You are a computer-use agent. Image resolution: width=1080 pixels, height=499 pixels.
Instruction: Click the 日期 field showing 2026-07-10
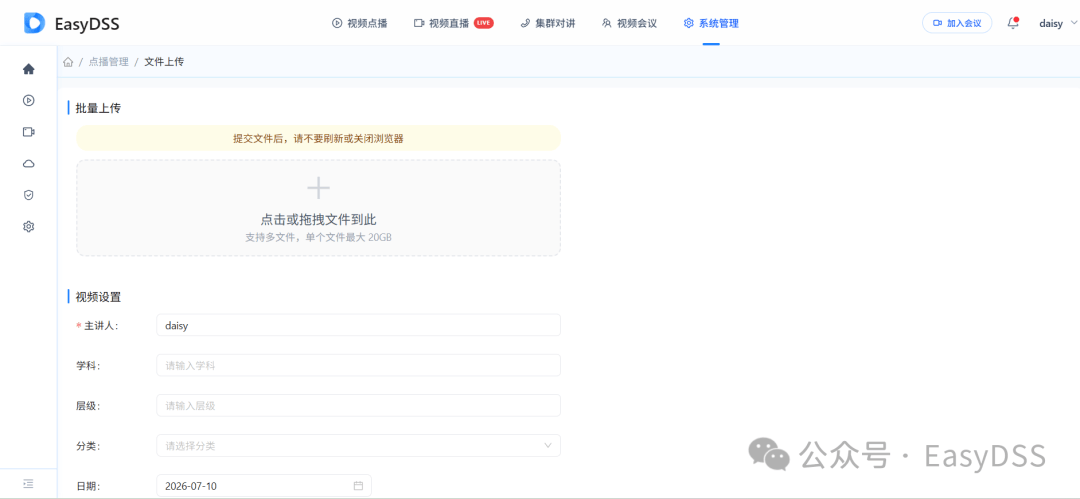(264, 486)
